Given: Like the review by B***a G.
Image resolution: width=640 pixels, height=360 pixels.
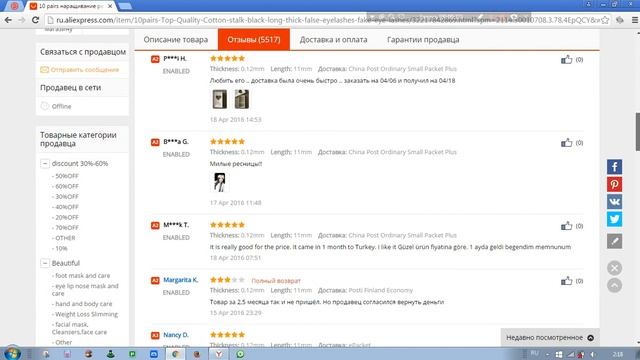Looking at the screenshot, I should [x=567, y=142].
